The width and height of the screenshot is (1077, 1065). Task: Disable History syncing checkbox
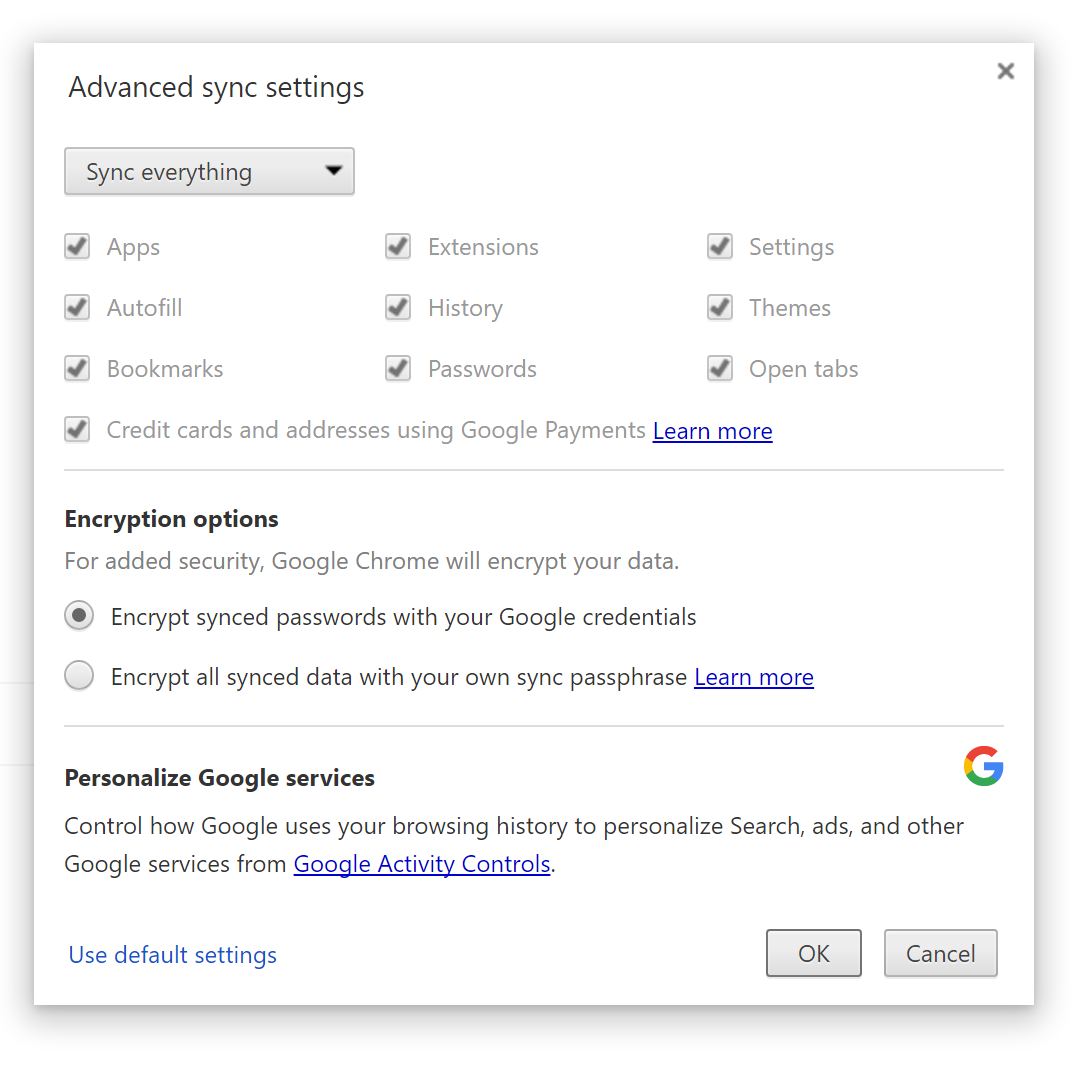399,308
